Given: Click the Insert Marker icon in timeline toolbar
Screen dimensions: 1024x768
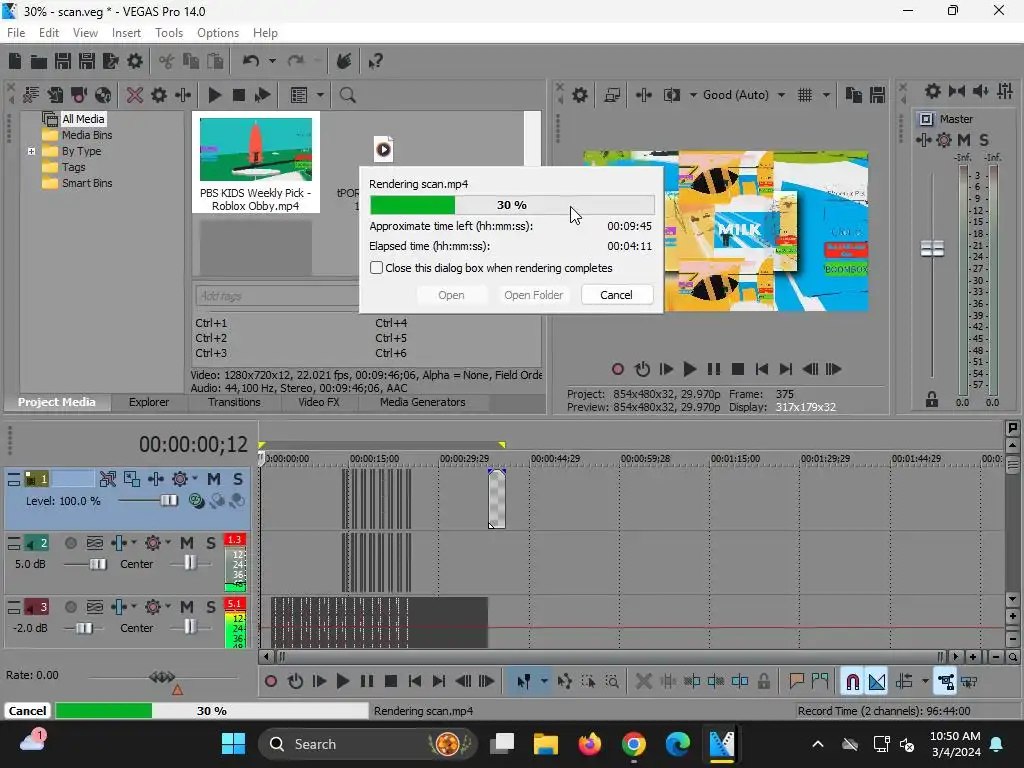Looking at the screenshot, I should pyautogui.click(x=796, y=682).
